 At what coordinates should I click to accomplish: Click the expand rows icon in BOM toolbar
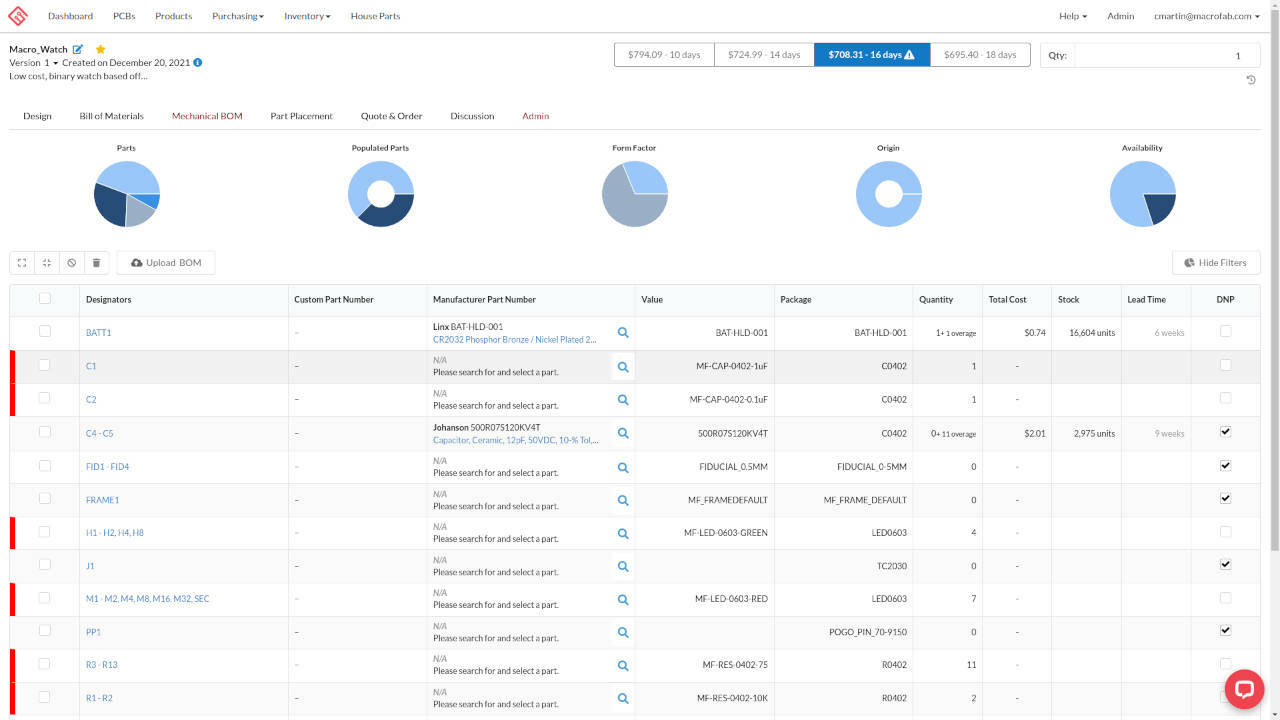(x=22, y=263)
